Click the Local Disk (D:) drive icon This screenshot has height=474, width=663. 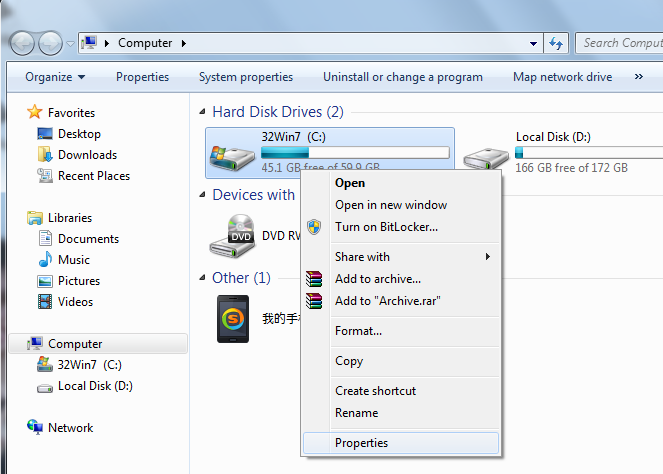486,153
